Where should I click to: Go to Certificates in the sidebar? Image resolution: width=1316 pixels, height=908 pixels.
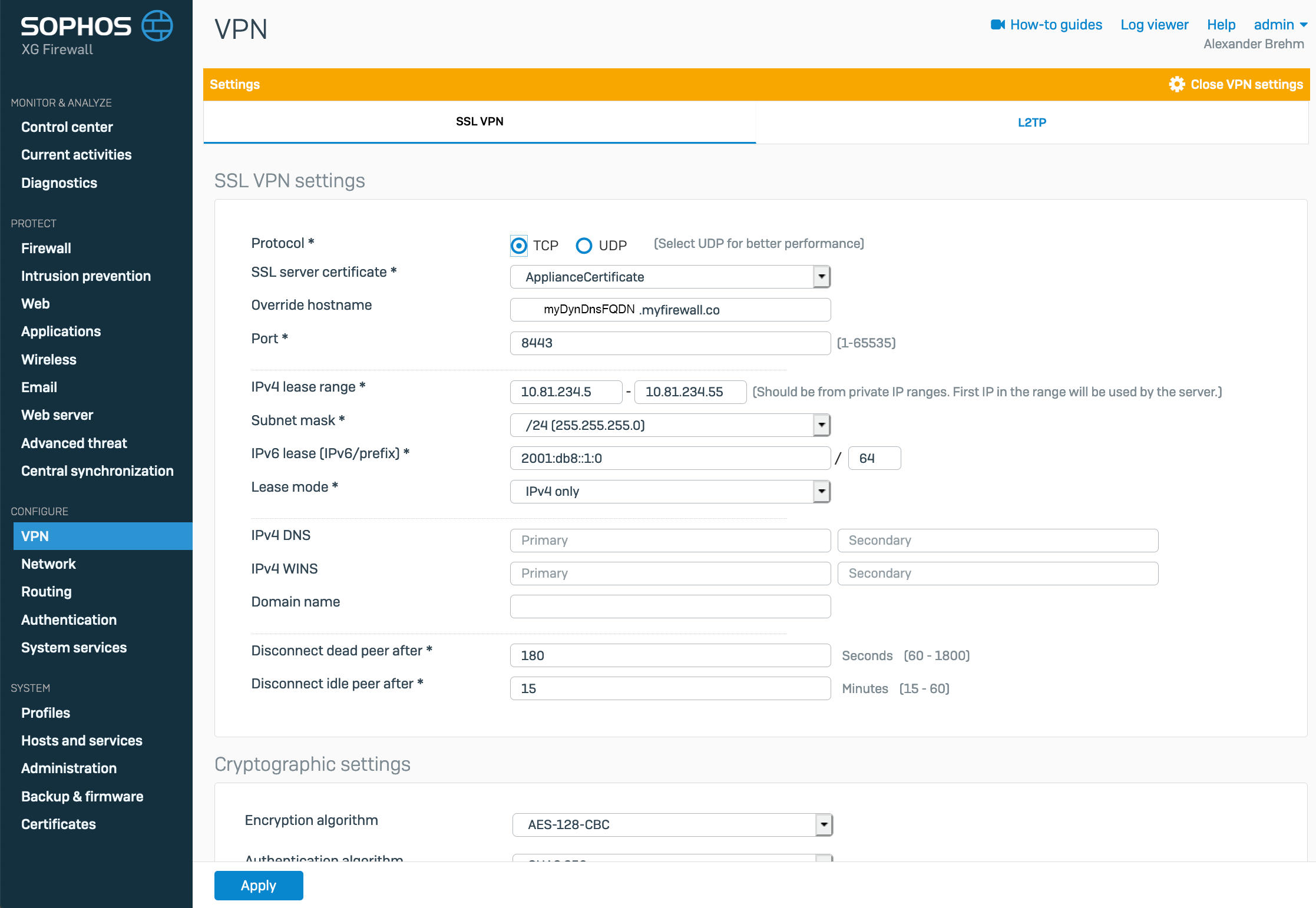58,824
